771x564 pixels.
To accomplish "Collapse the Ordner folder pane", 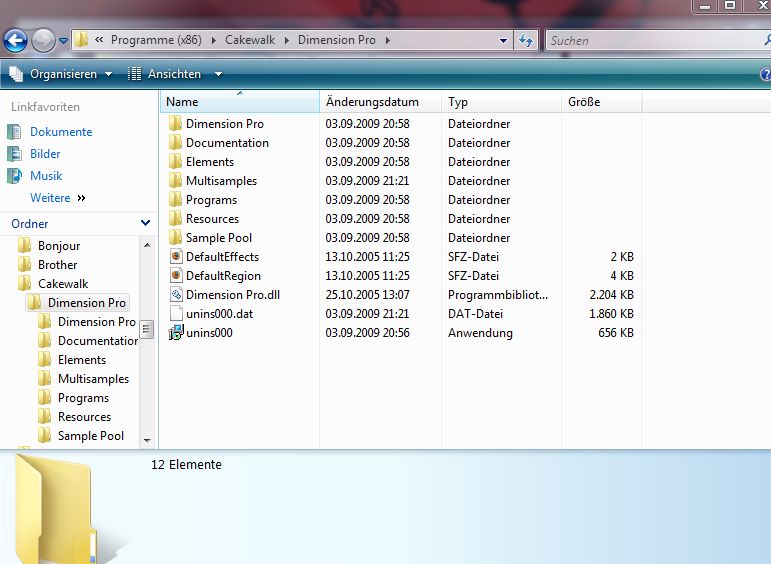I will pyautogui.click(x=145, y=224).
